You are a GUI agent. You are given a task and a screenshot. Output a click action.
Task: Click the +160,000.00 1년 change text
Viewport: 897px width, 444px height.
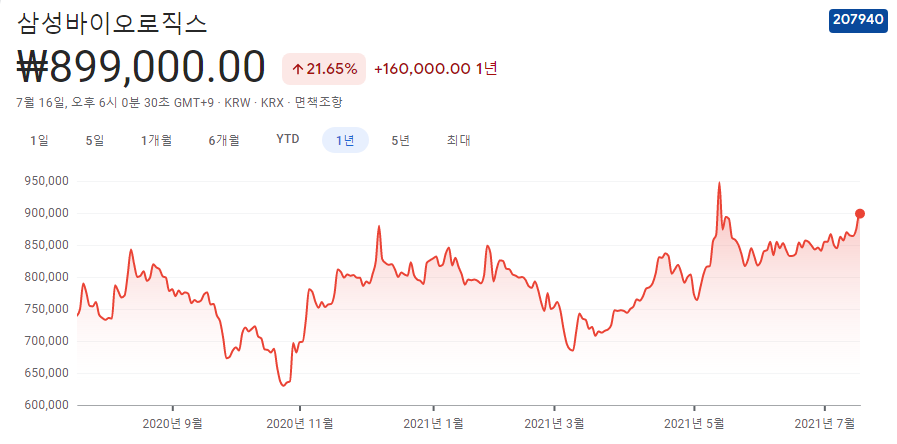pyautogui.click(x=436, y=69)
